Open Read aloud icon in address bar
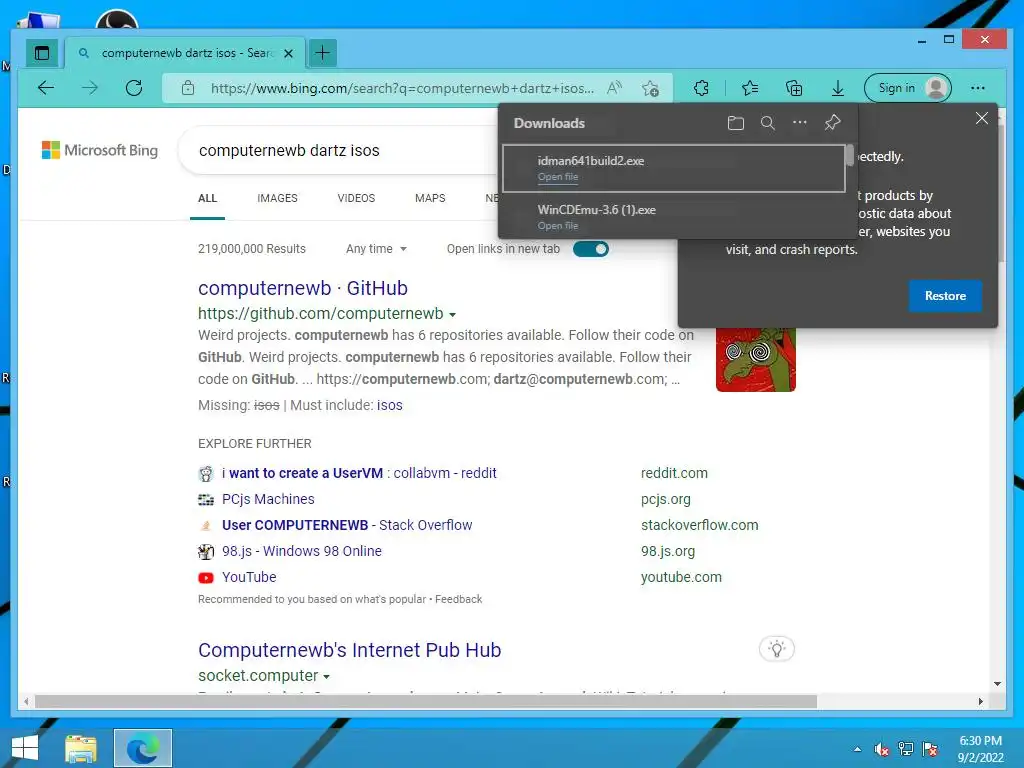The height and width of the screenshot is (768, 1024). (614, 88)
